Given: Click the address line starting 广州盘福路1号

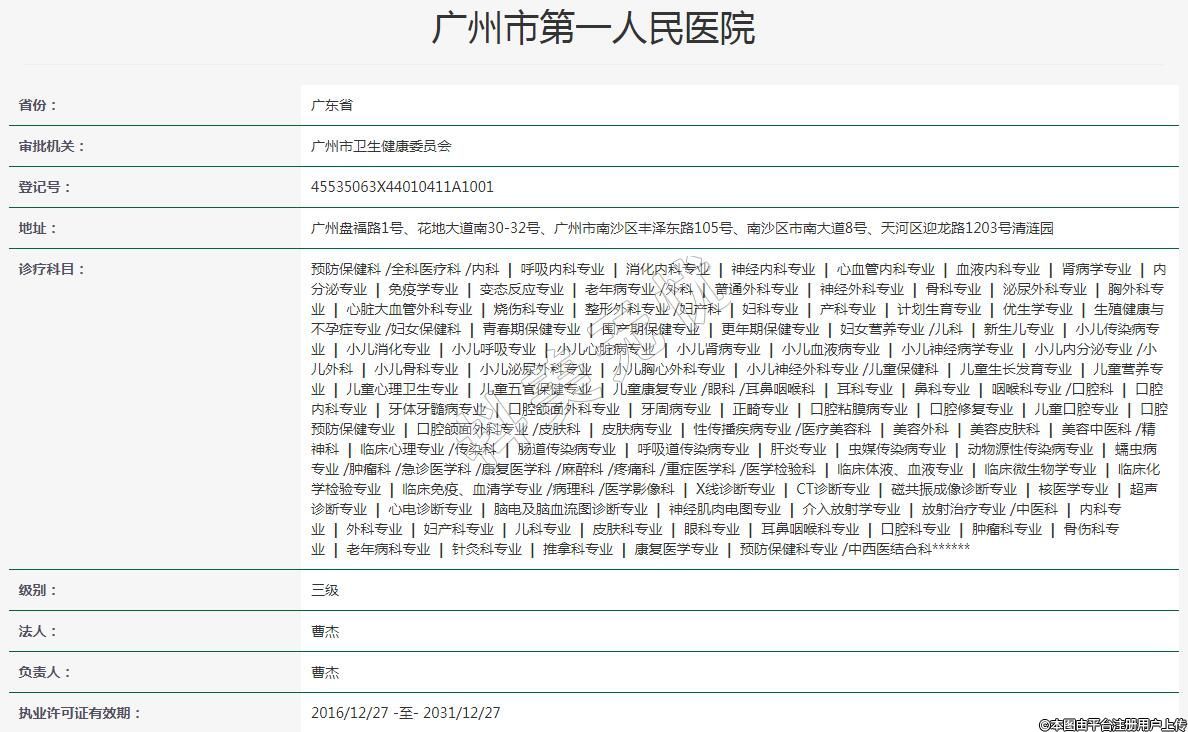Looking at the screenshot, I should tap(682, 228).
